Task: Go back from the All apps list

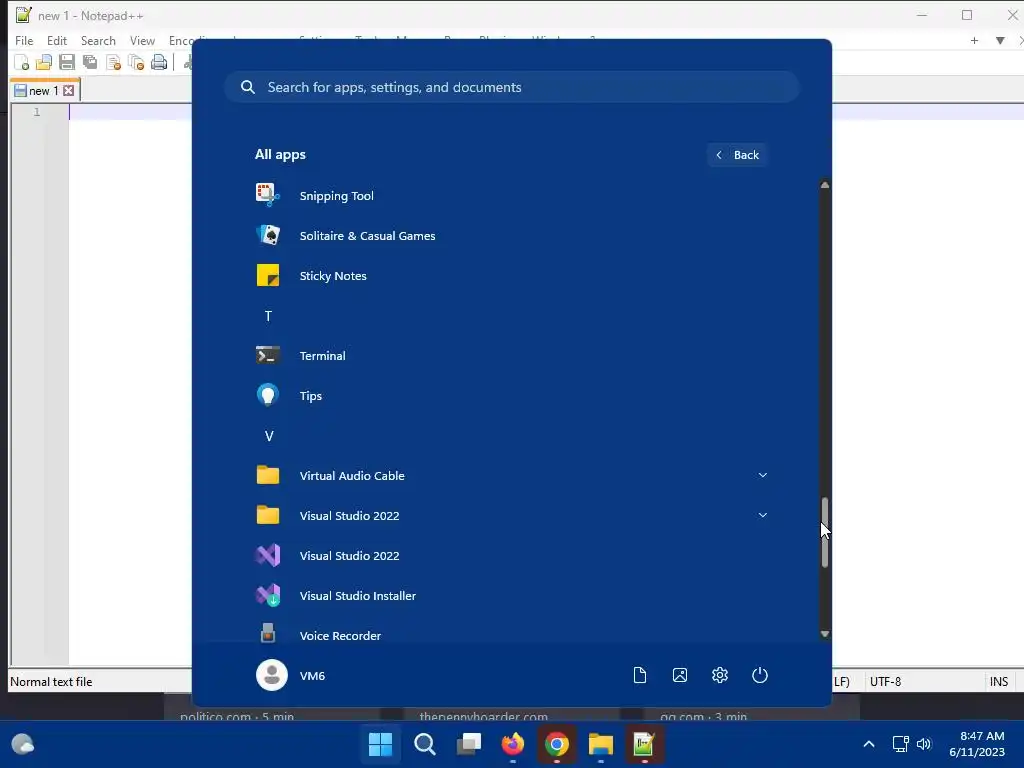Action: click(737, 155)
